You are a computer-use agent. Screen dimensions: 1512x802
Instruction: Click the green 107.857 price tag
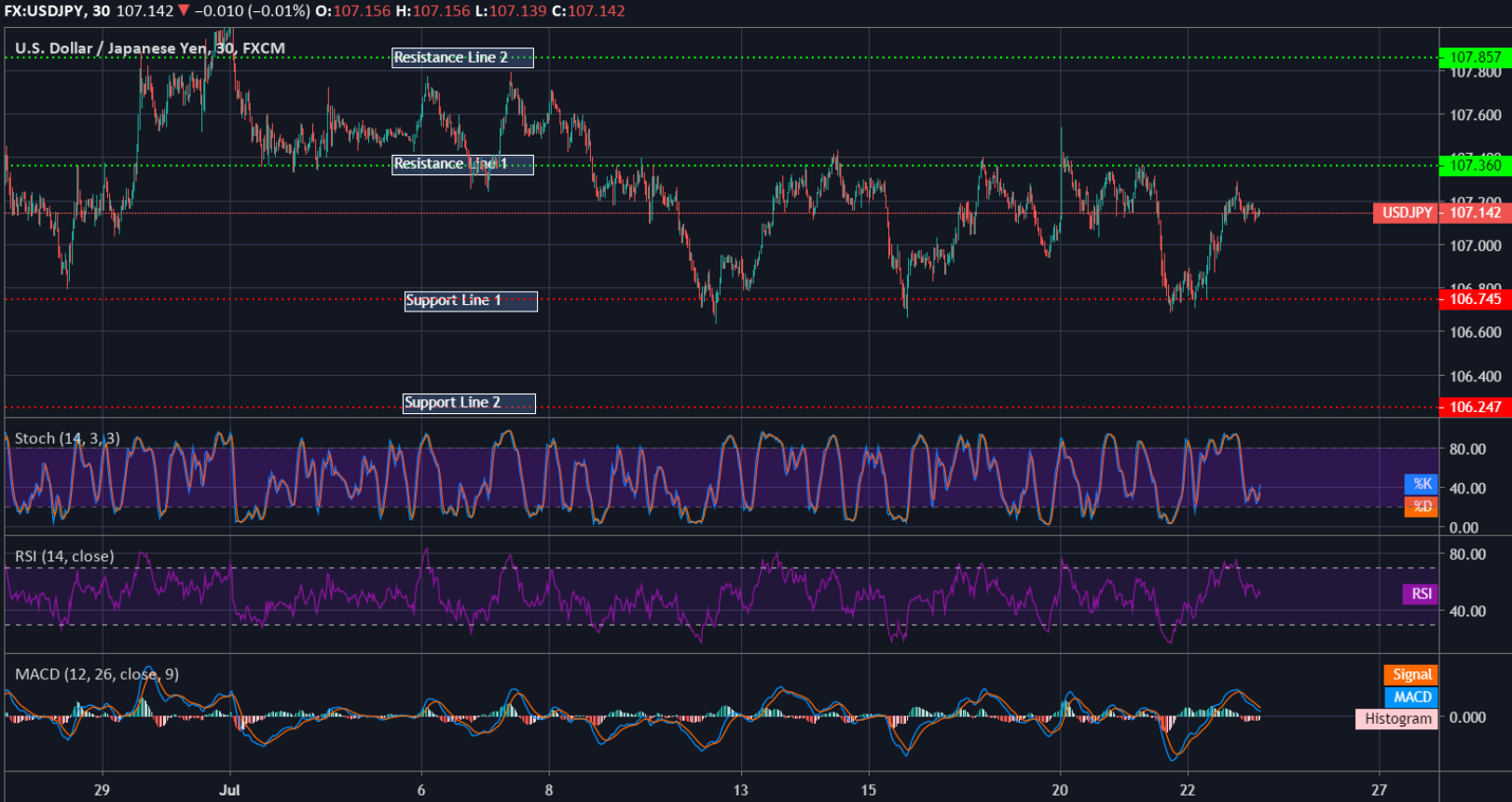coord(1475,58)
